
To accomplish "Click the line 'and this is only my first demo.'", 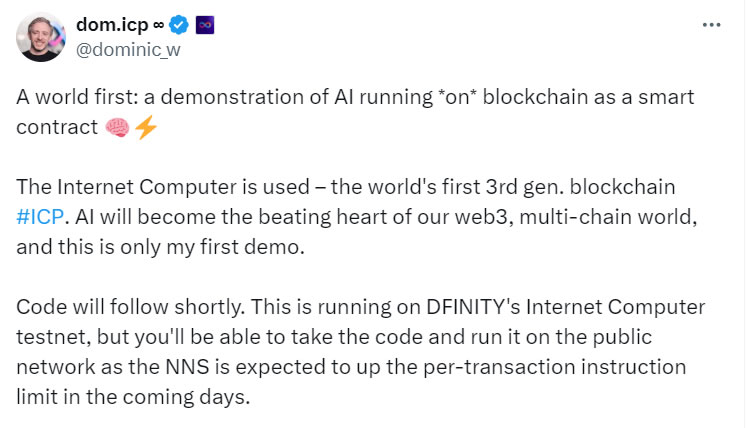I will [161, 247].
